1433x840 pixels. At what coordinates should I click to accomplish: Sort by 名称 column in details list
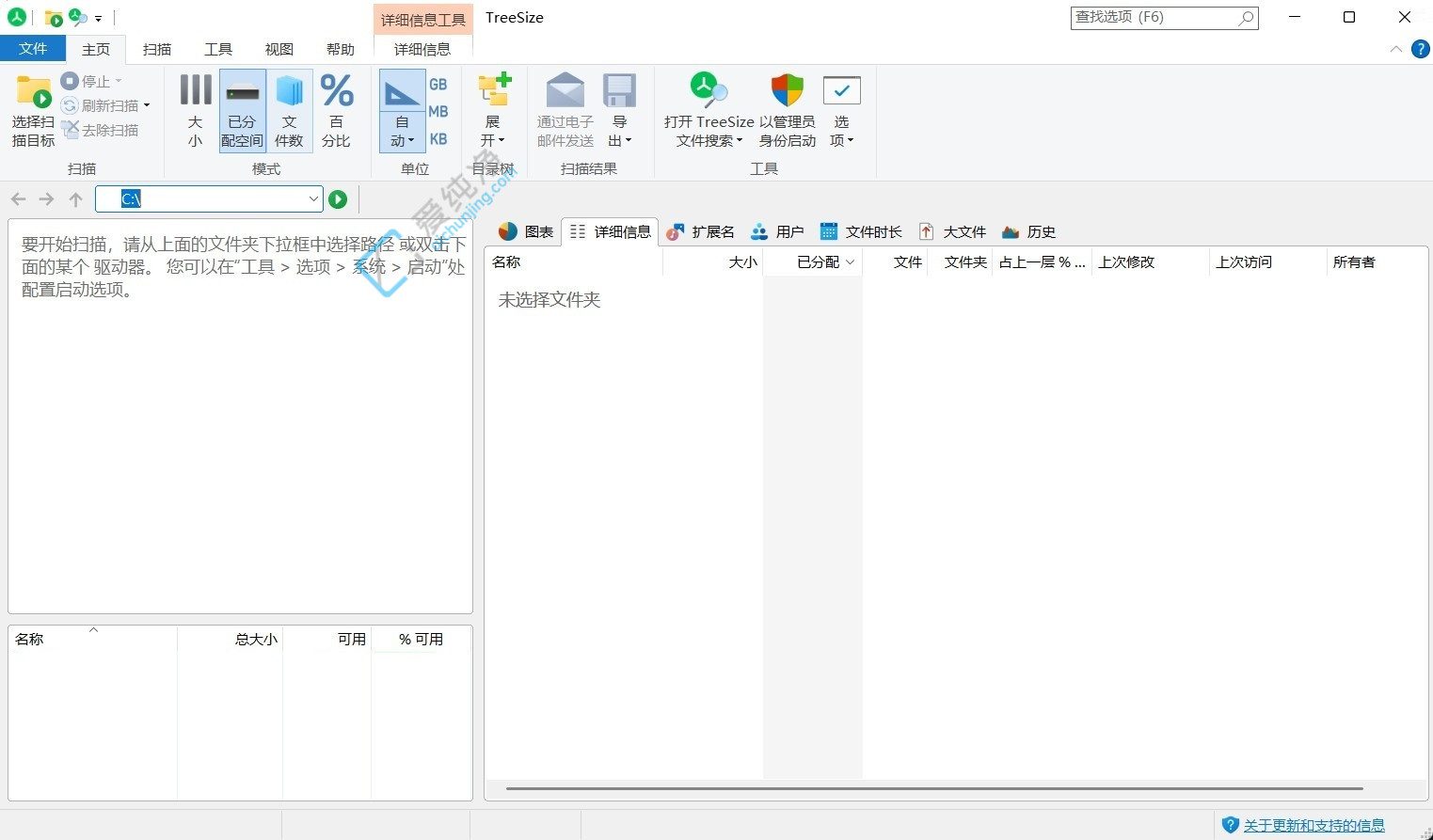574,262
